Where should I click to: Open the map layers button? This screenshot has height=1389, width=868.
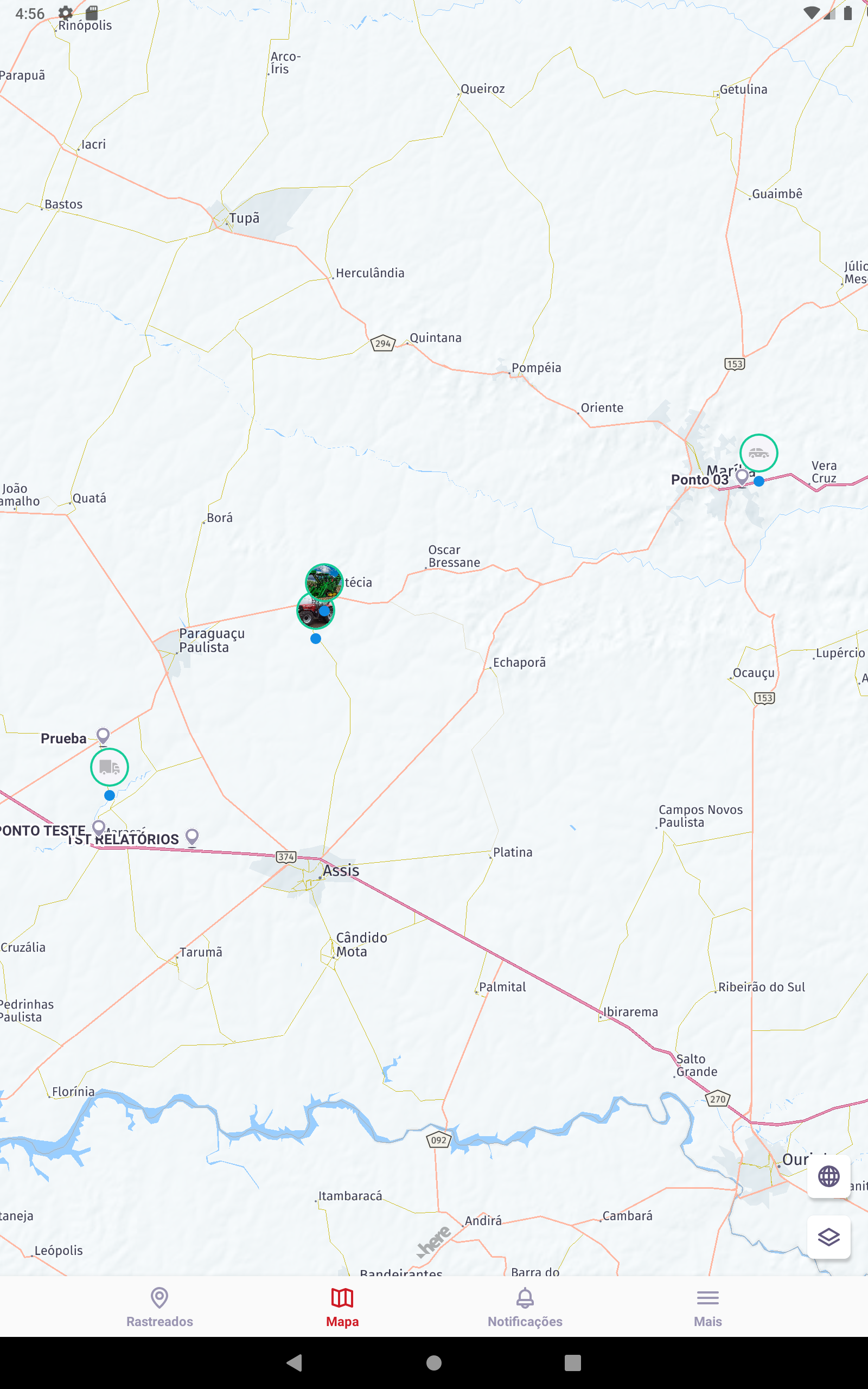pyautogui.click(x=828, y=1237)
